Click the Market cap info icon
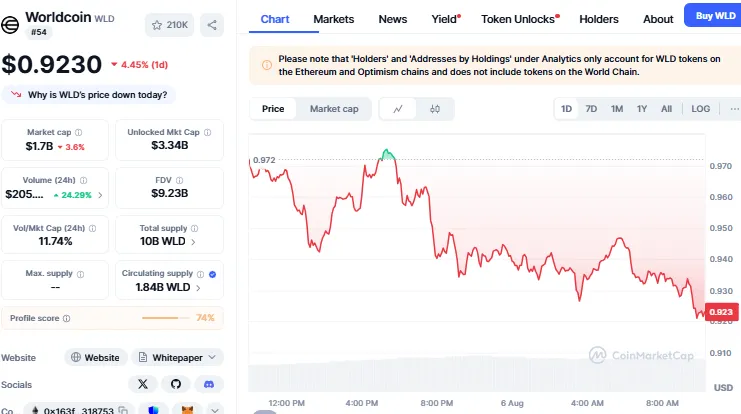741x414 pixels. pos(79,131)
